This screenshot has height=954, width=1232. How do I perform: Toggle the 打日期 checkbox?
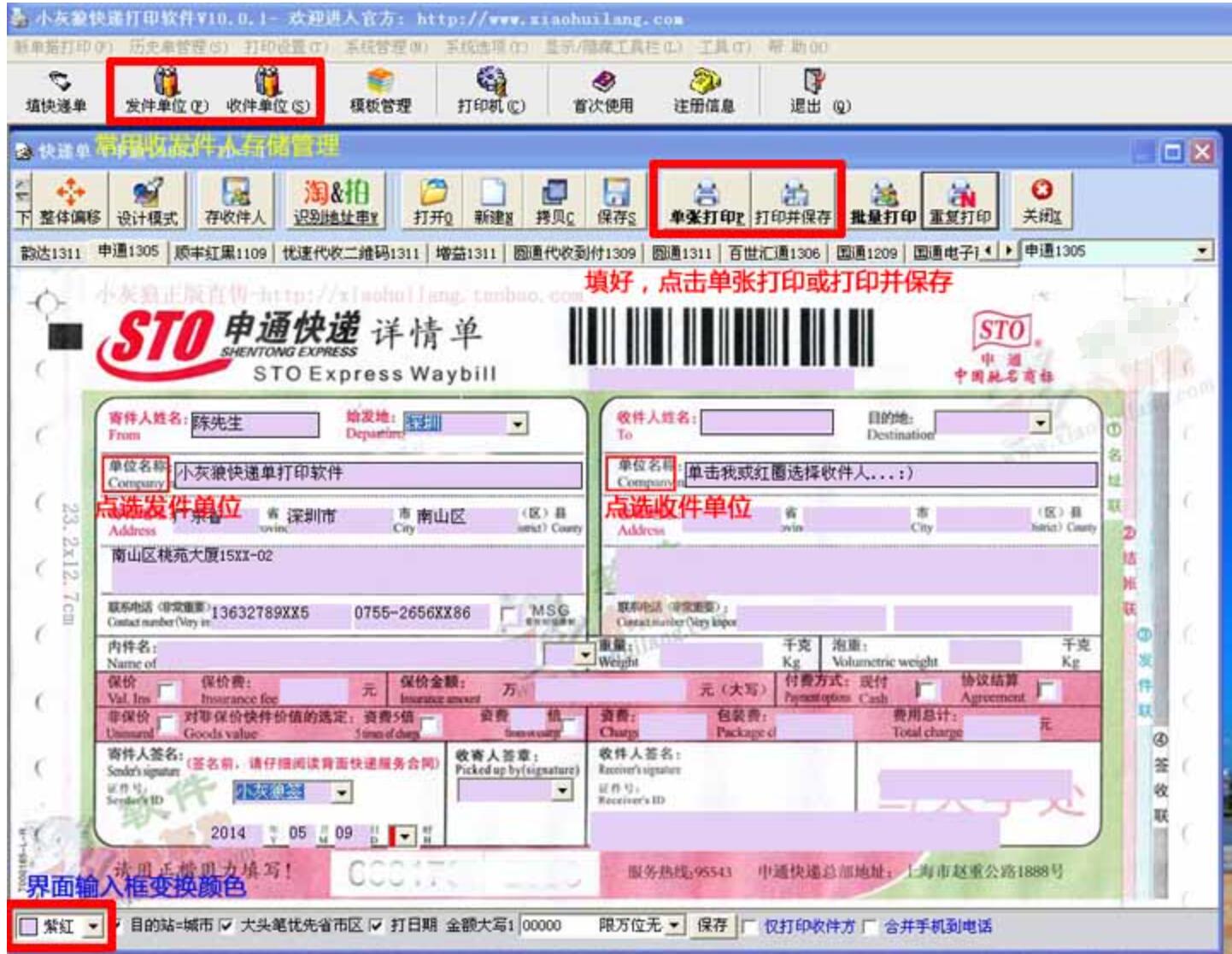pyautogui.click(x=376, y=925)
